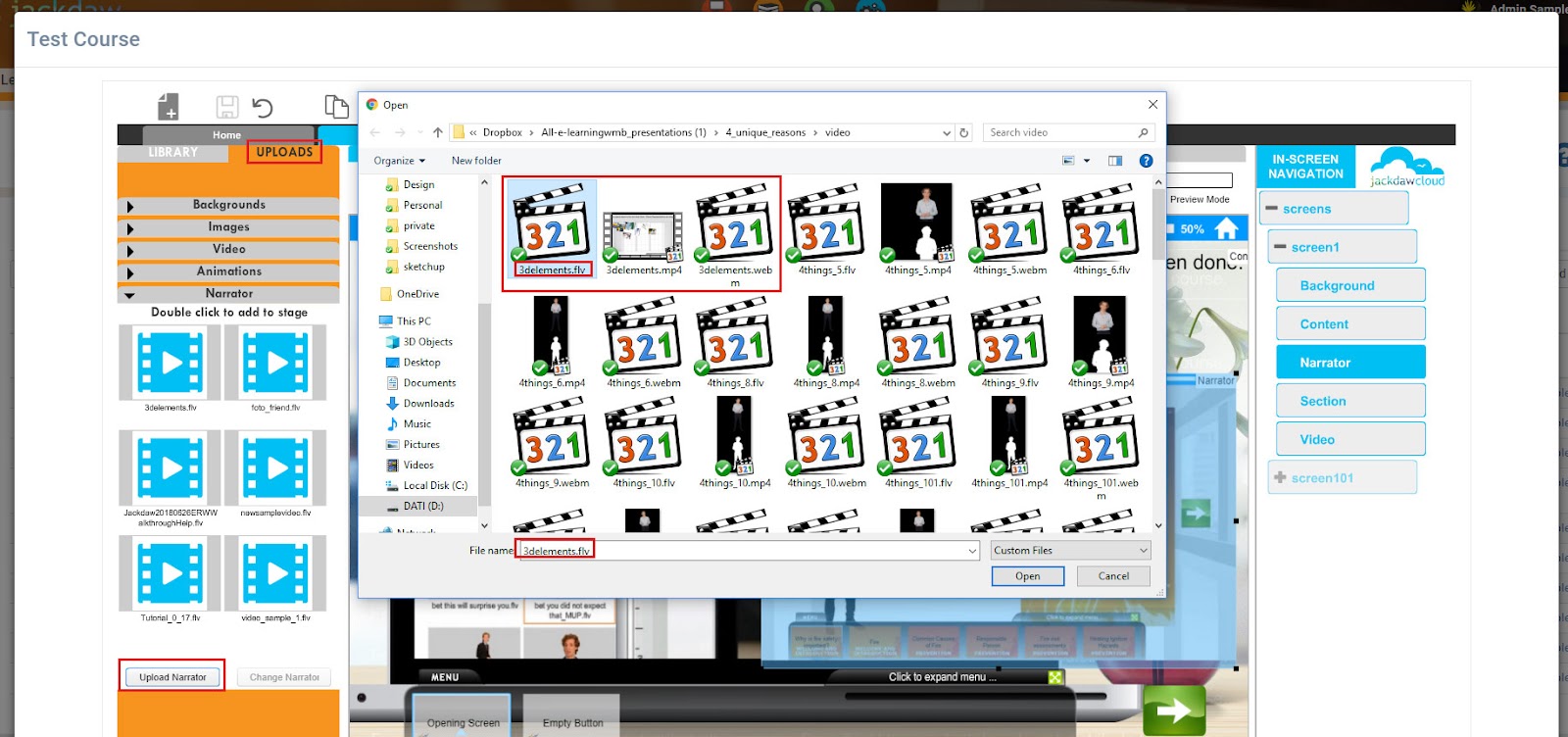The height and width of the screenshot is (737, 1568).
Task: Change the view layout icon in dialog
Action: pos(1068,161)
